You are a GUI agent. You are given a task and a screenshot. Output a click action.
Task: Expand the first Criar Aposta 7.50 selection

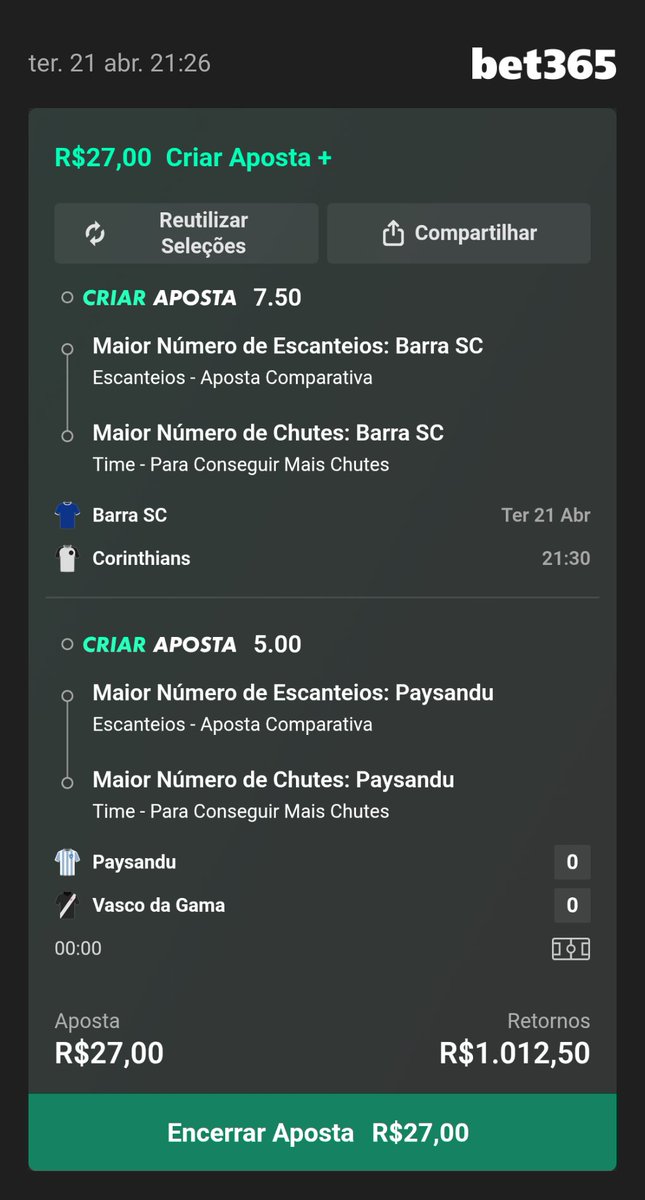(x=180, y=297)
